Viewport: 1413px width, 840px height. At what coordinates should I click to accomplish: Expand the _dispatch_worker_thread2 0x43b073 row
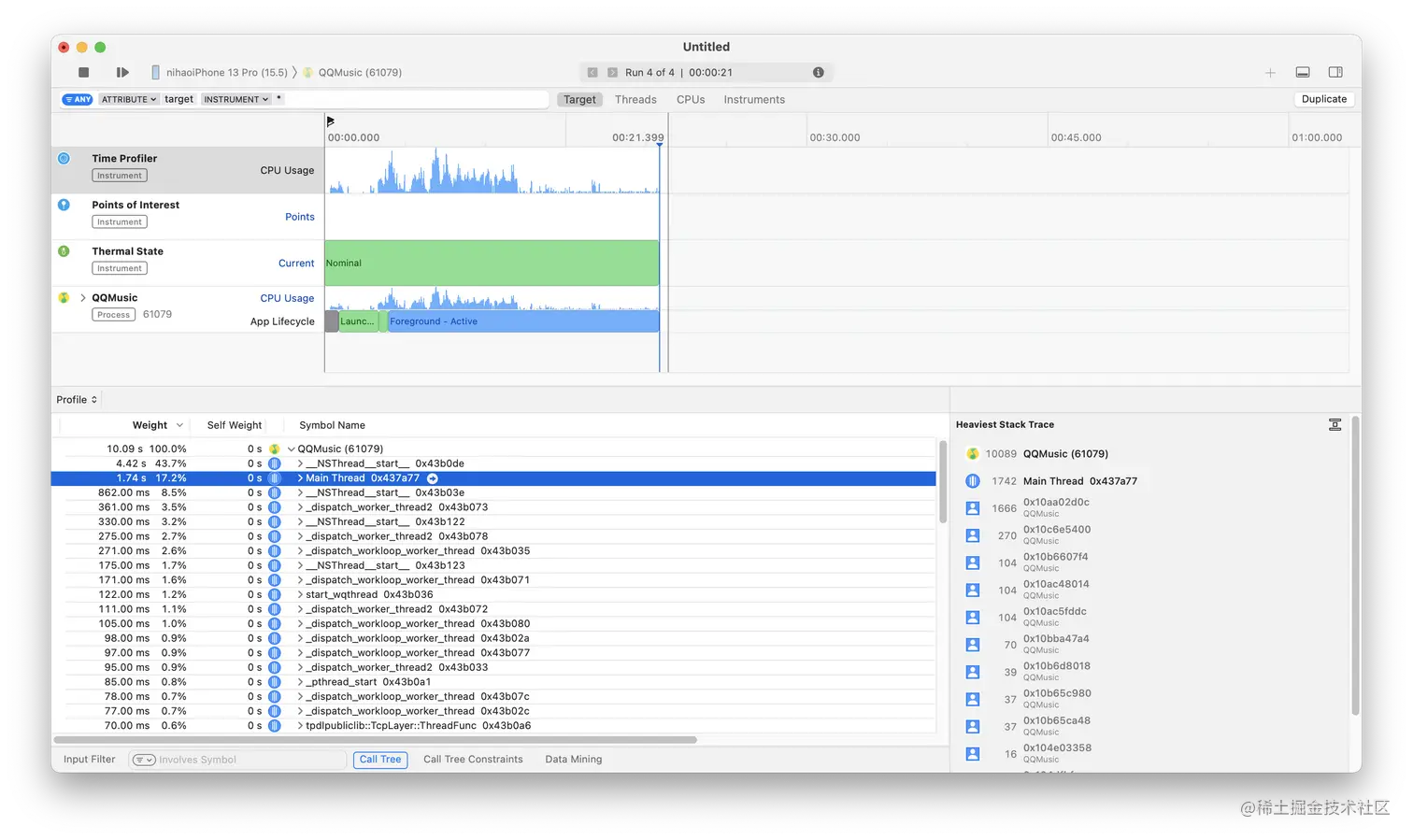click(300, 507)
